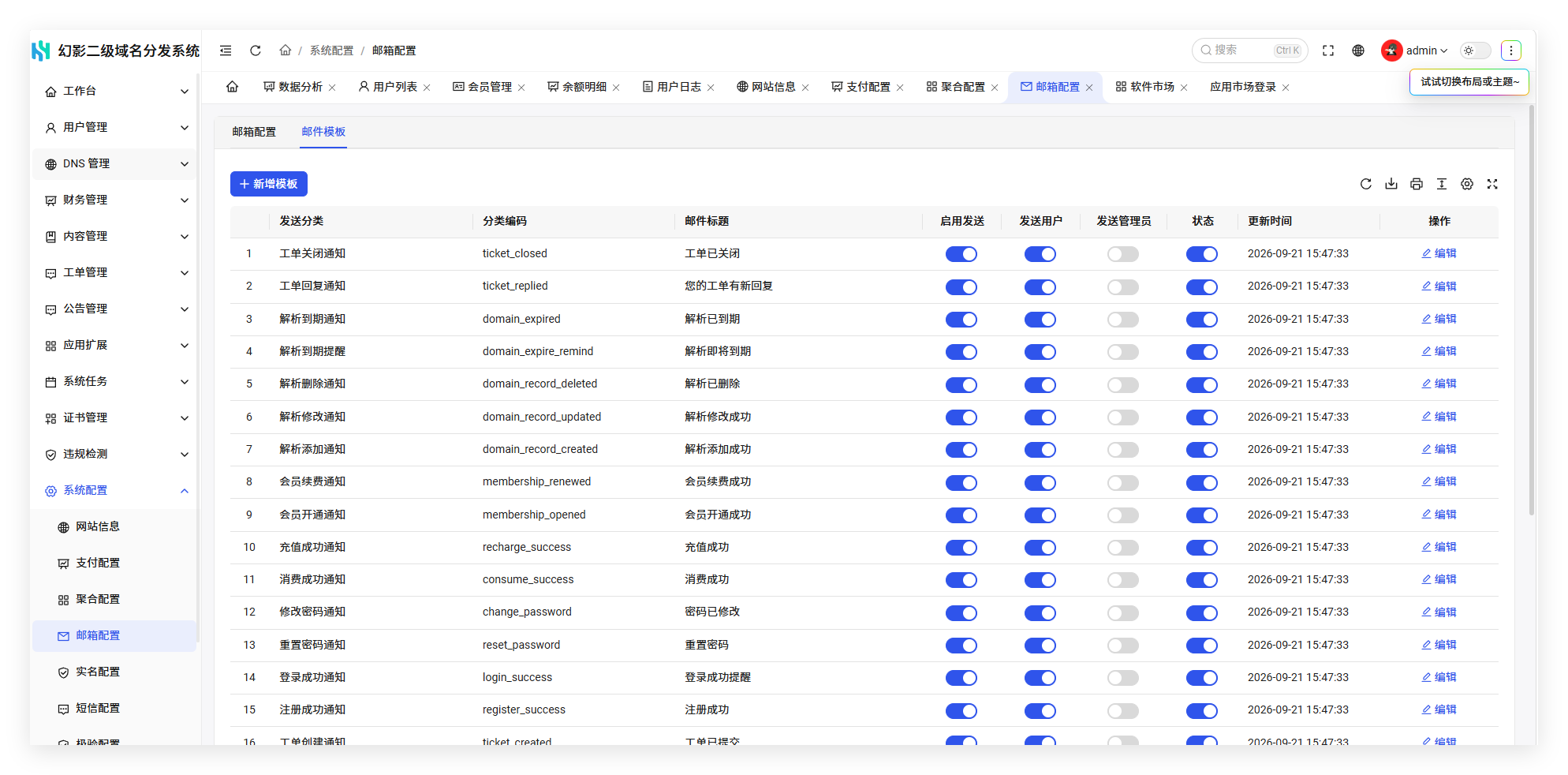Viewport: 1568px width, 775px height.
Task: Click the 新增模板 button
Action: 269,184
